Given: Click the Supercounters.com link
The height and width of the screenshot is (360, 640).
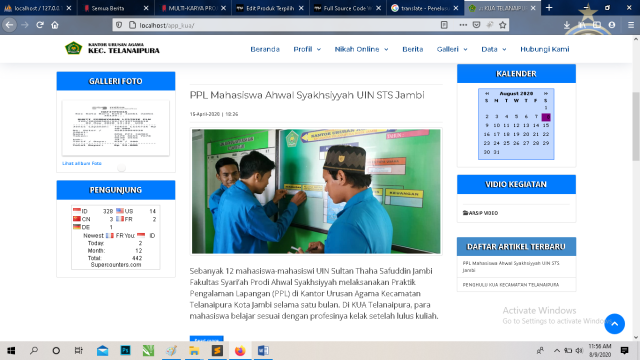Looking at the screenshot, I should pyautogui.click(x=116, y=265).
